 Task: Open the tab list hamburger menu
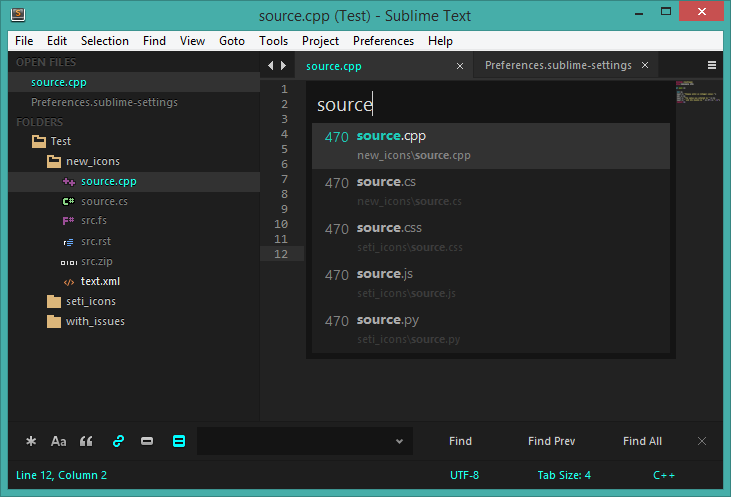[712, 65]
